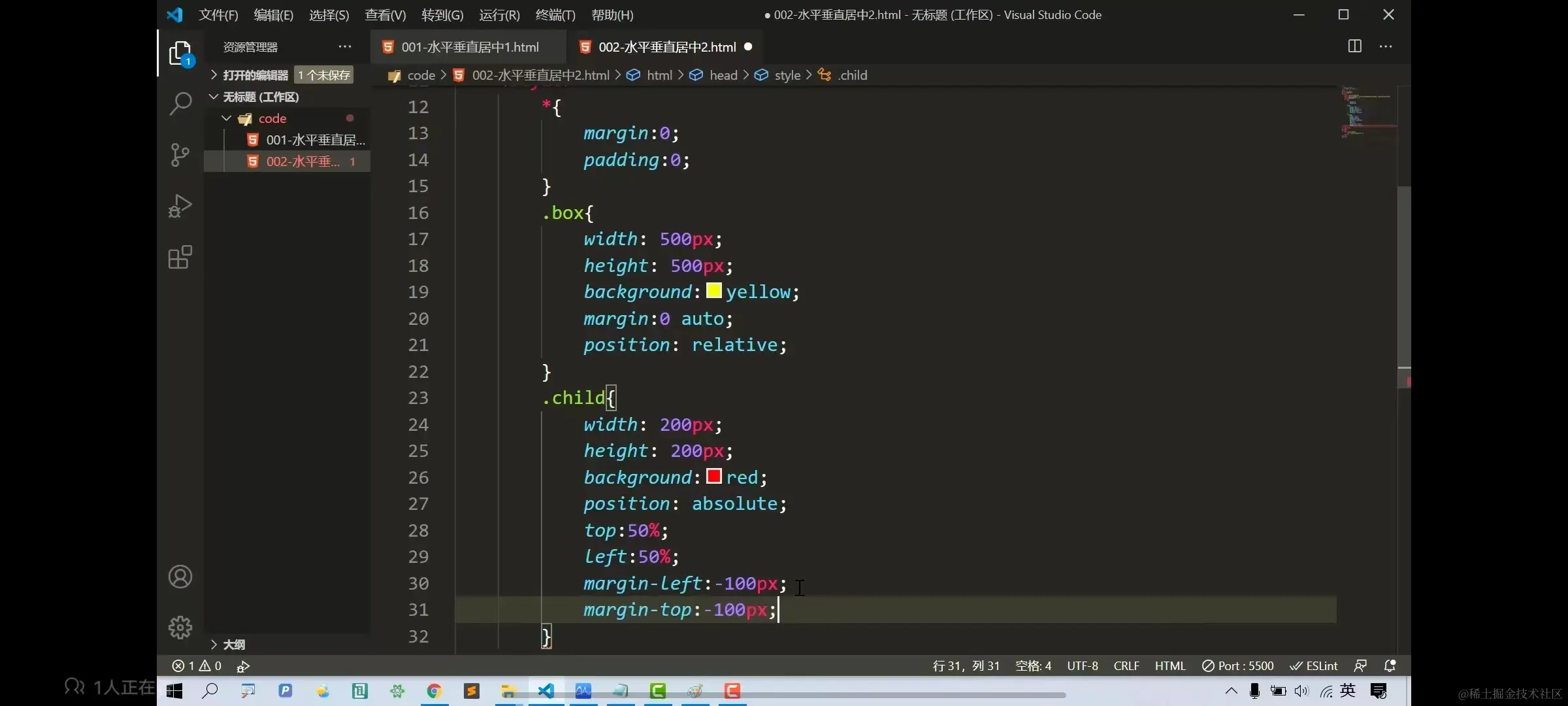Open the Search view icon
Screen dimensions: 1568x706
pyautogui.click(x=180, y=103)
